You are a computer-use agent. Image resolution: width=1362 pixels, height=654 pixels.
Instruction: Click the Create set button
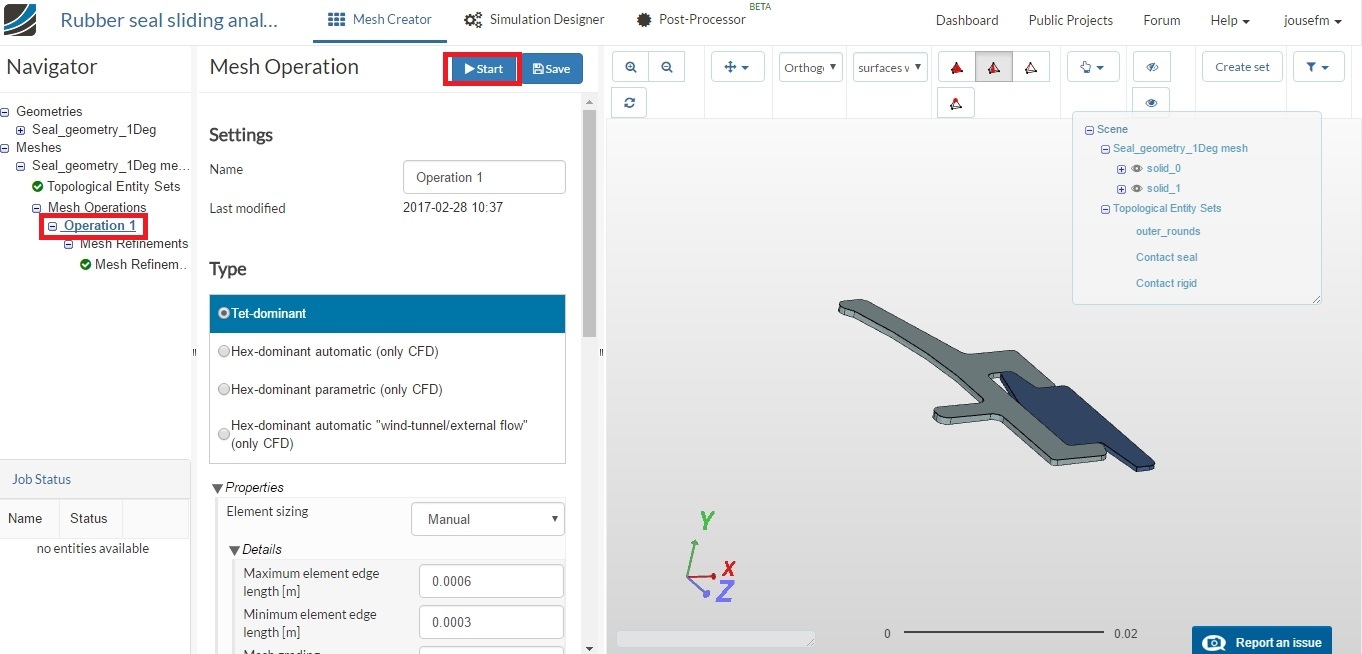pyautogui.click(x=1242, y=67)
